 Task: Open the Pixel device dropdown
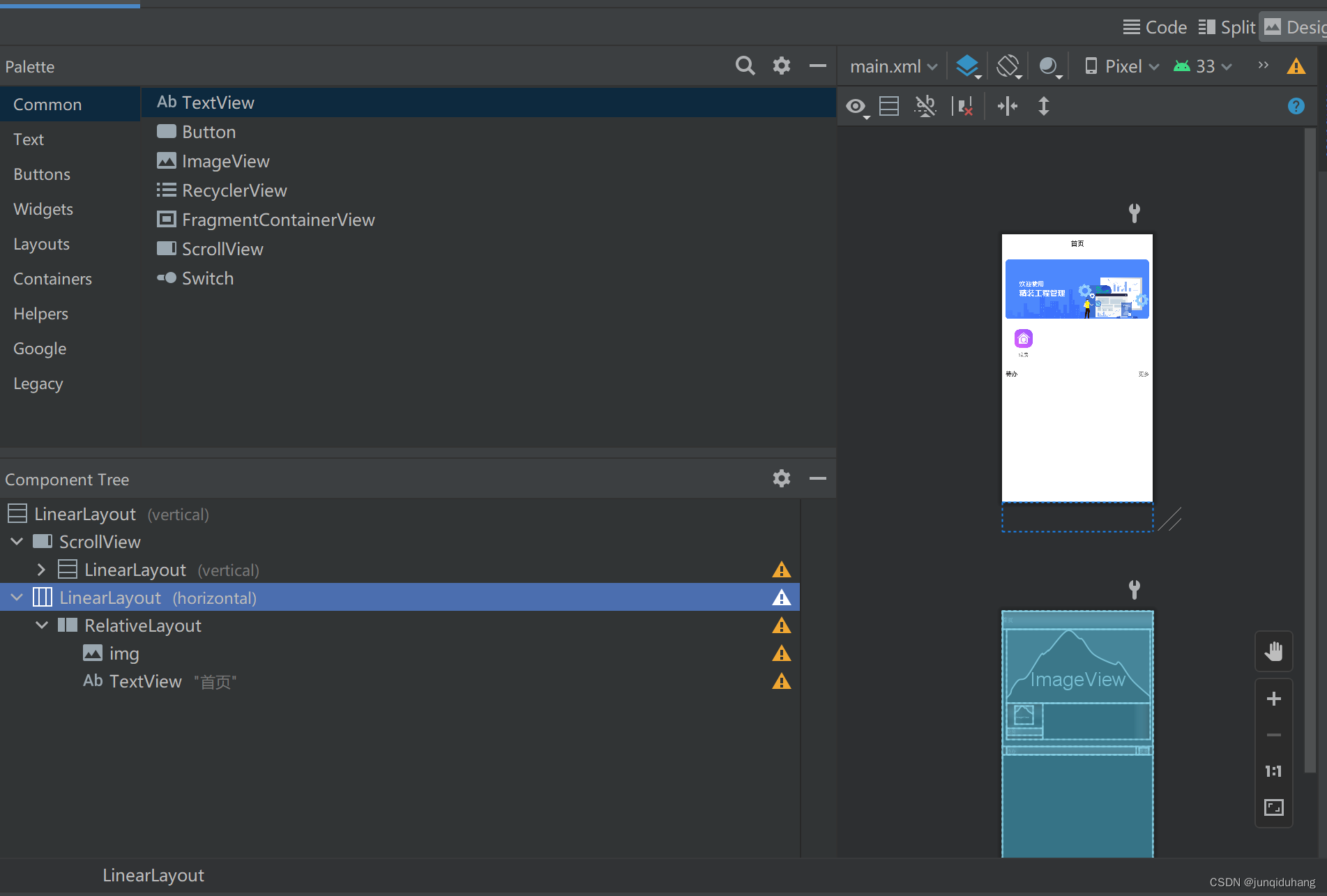click(x=1121, y=66)
